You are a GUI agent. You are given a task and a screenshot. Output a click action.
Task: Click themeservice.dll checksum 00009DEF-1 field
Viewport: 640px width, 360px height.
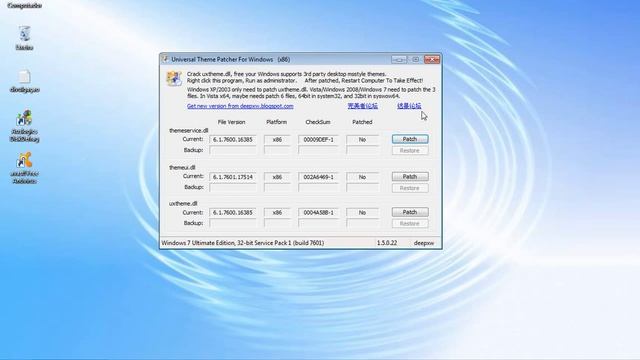click(x=318, y=140)
